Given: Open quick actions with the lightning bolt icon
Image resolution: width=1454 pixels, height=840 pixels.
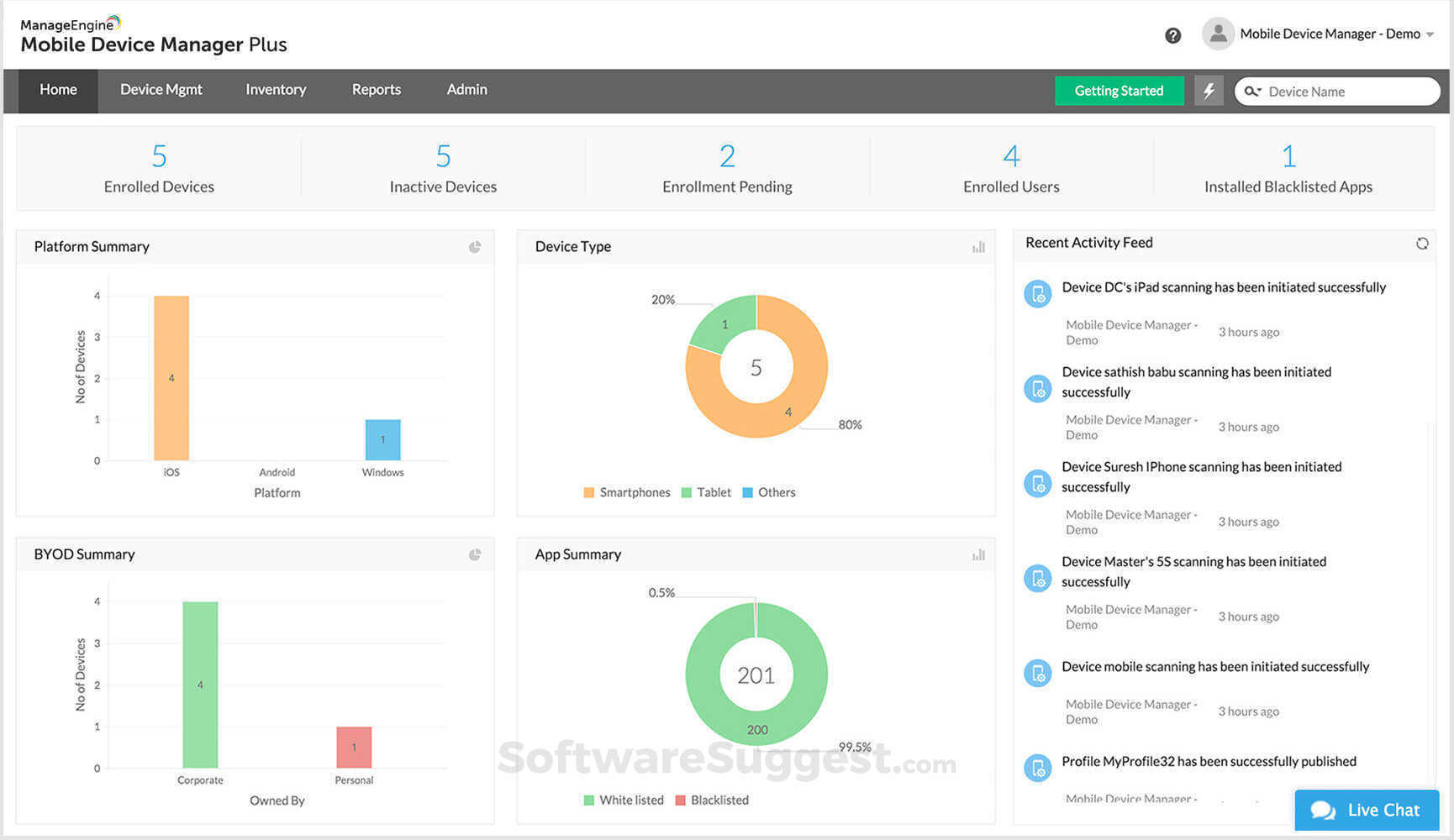Looking at the screenshot, I should pos(1209,90).
